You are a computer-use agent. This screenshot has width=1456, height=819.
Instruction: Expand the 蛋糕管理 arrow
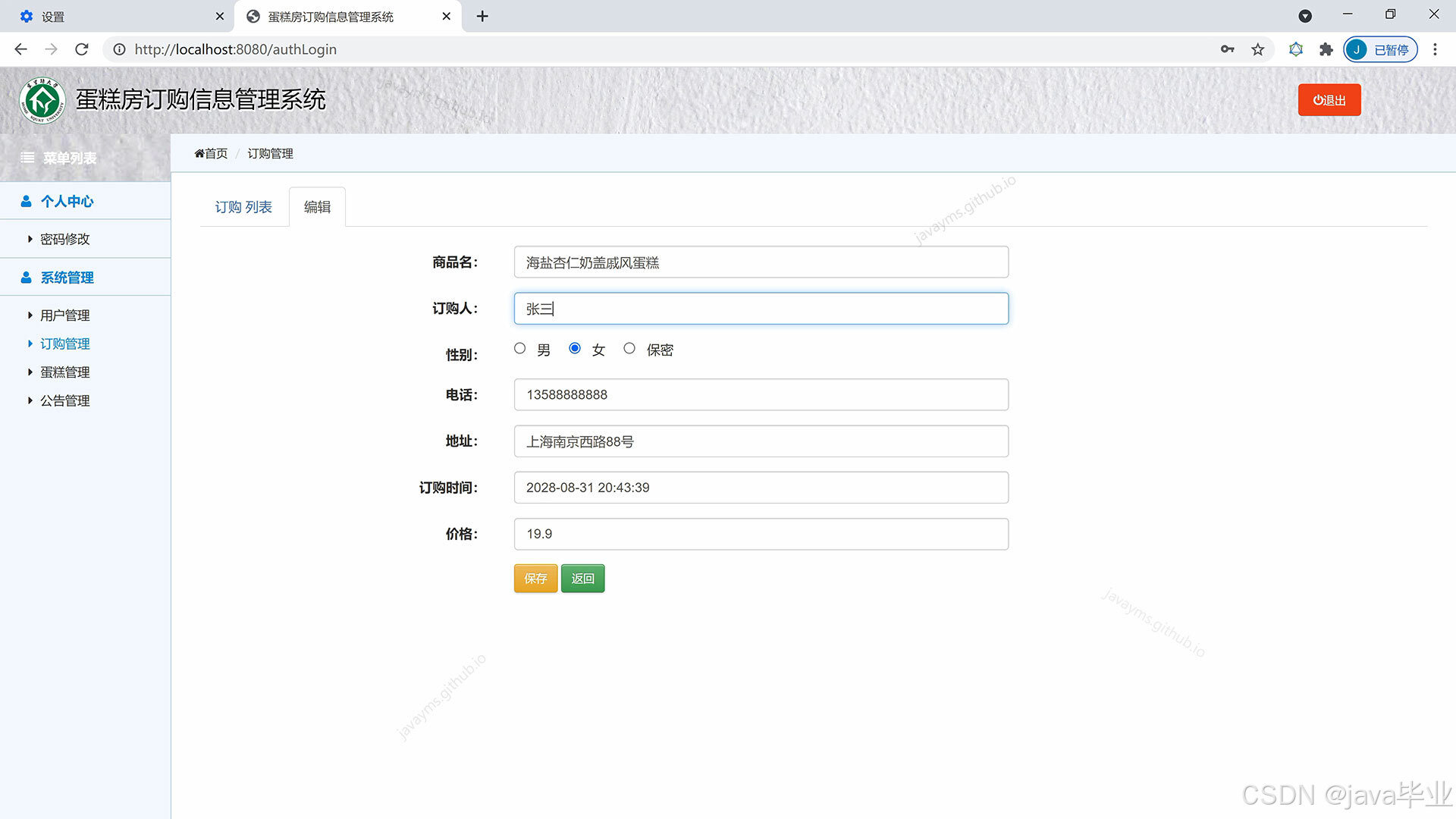pos(30,372)
